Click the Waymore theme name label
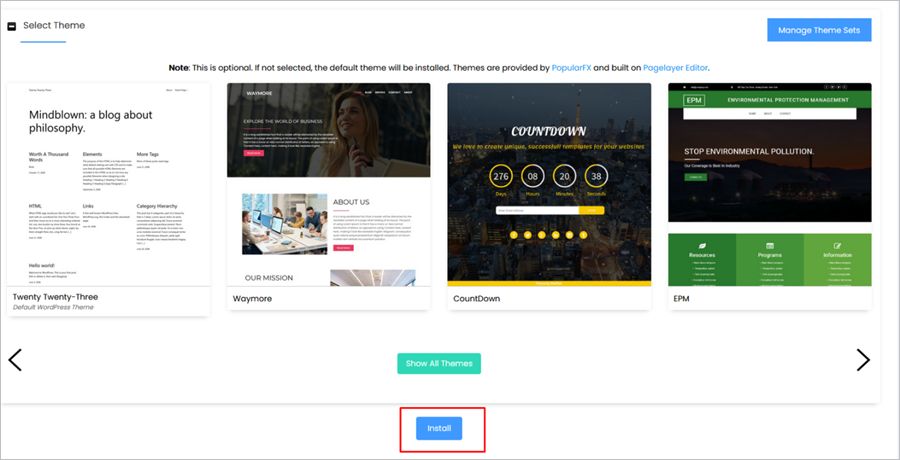The width and height of the screenshot is (900, 460). click(252, 299)
